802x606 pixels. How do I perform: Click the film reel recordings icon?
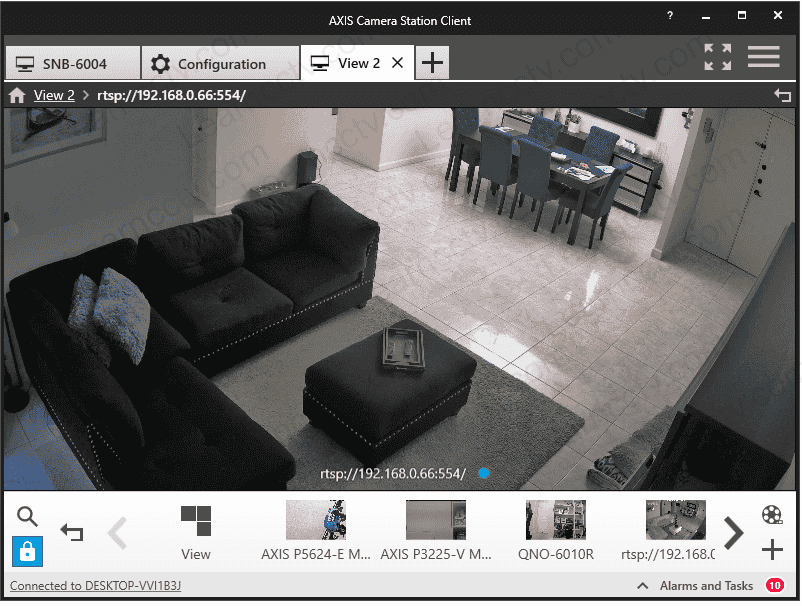[771, 515]
